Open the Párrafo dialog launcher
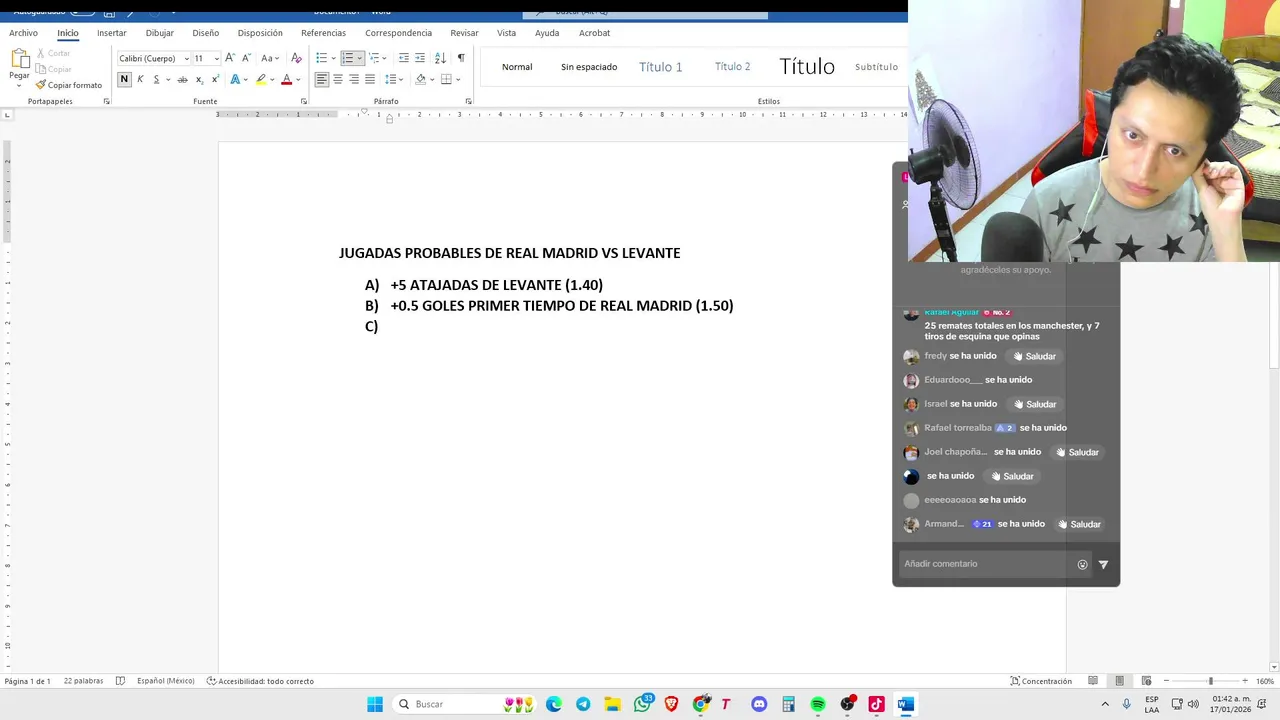This screenshot has height=720, width=1280. coord(468,101)
